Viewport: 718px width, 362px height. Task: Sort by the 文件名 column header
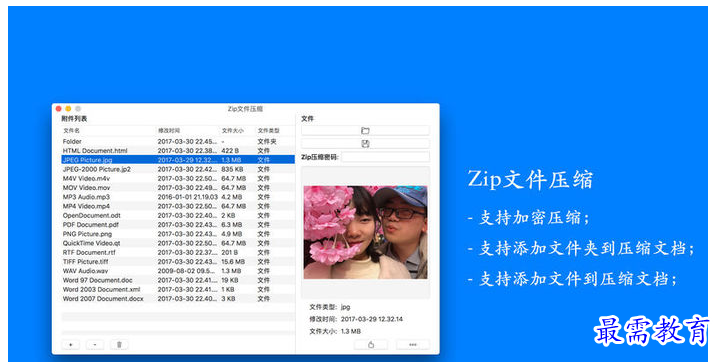coord(72,131)
